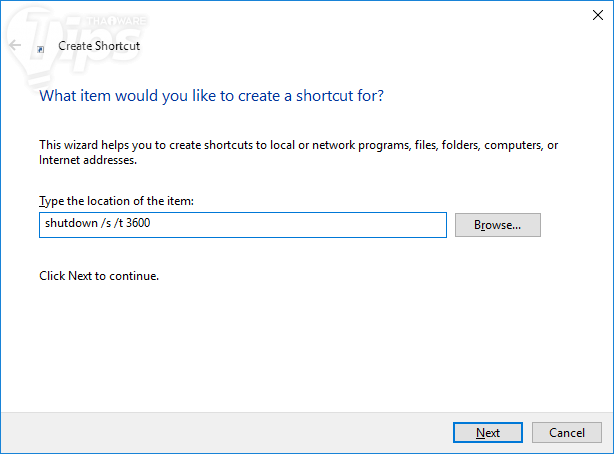Go back using the back arrow
Viewport: 614px width, 454px height.
coord(15,46)
